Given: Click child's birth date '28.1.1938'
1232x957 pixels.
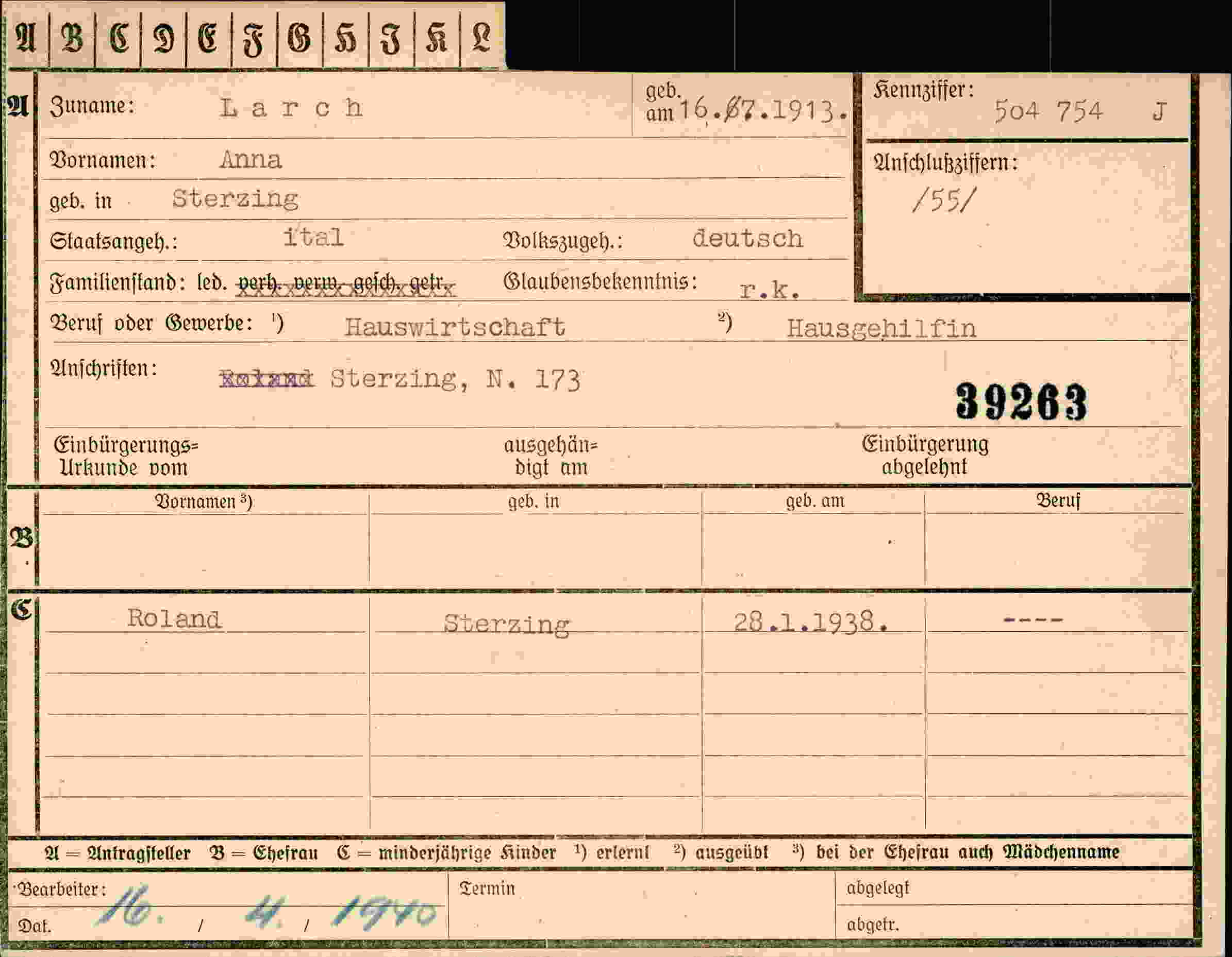Looking at the screenshot, I should [x=811, y=622].
